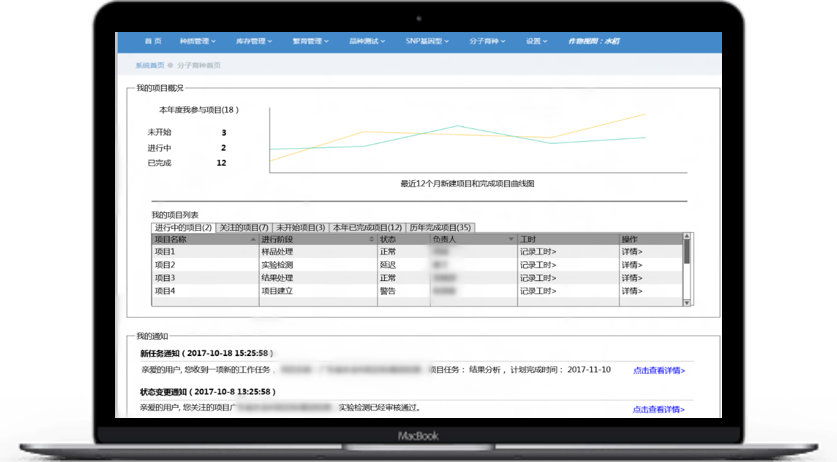Open 种质管理 dropdown menu
Screen dimensions: 837x462
(x=196, y=41)
